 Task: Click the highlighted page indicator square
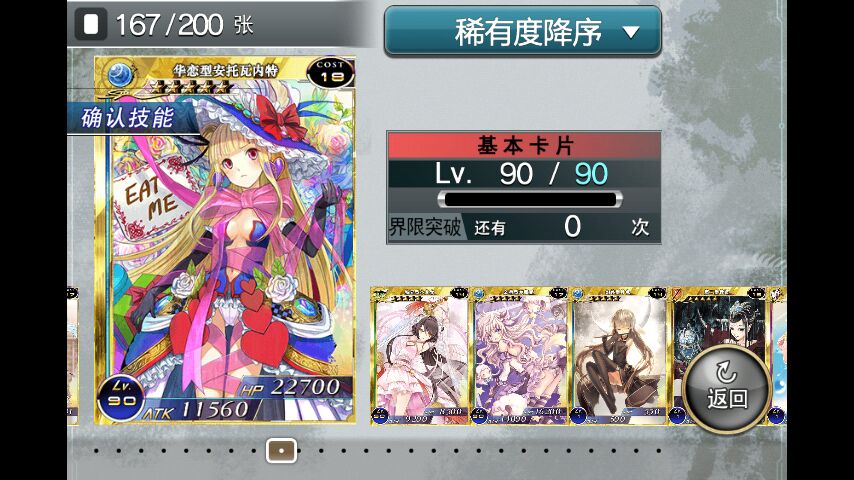click(282, 451)
